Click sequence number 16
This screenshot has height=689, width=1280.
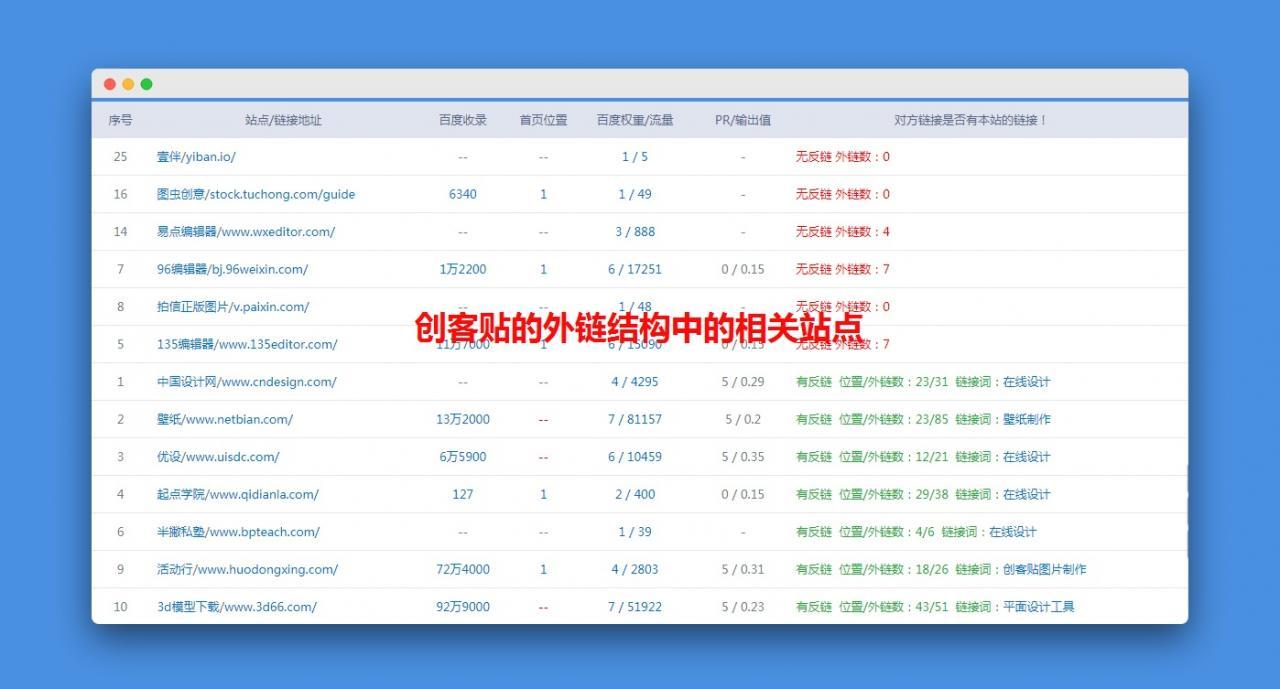click(x=120, y=194)
